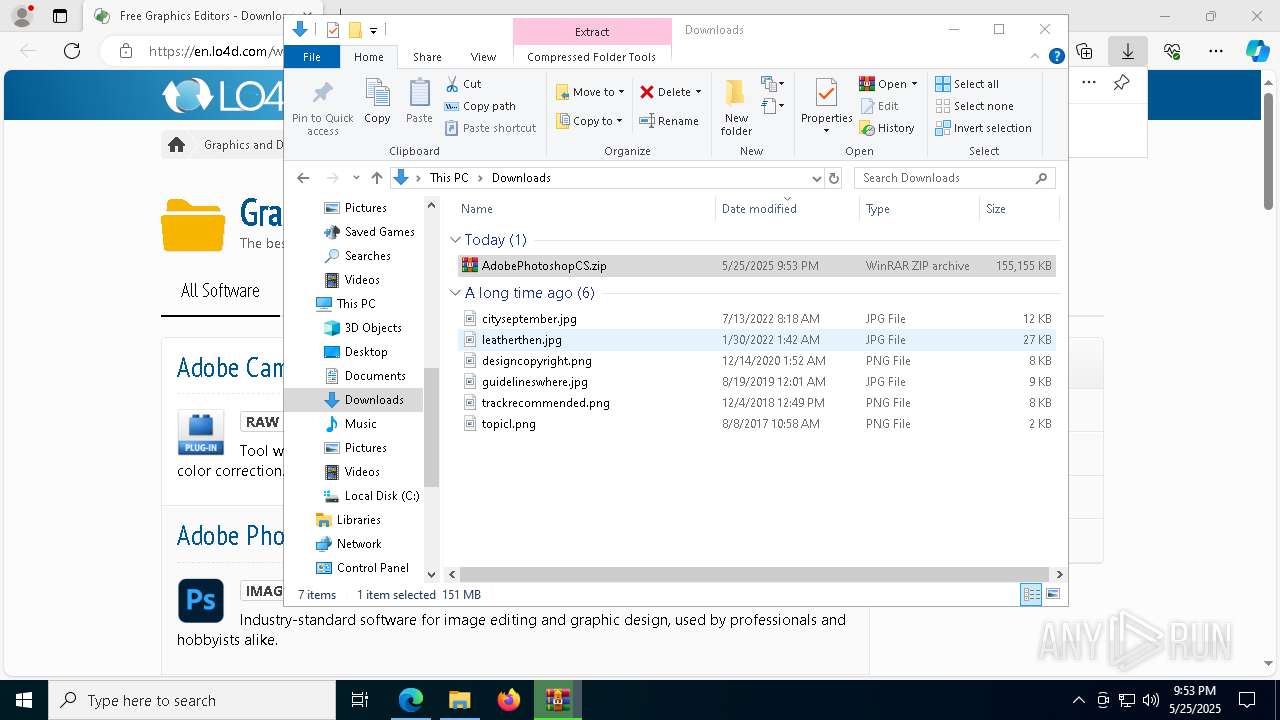1280x720 pixels.
Task: Open the Delete dropdown arrow
Action: tap(698, 92)
